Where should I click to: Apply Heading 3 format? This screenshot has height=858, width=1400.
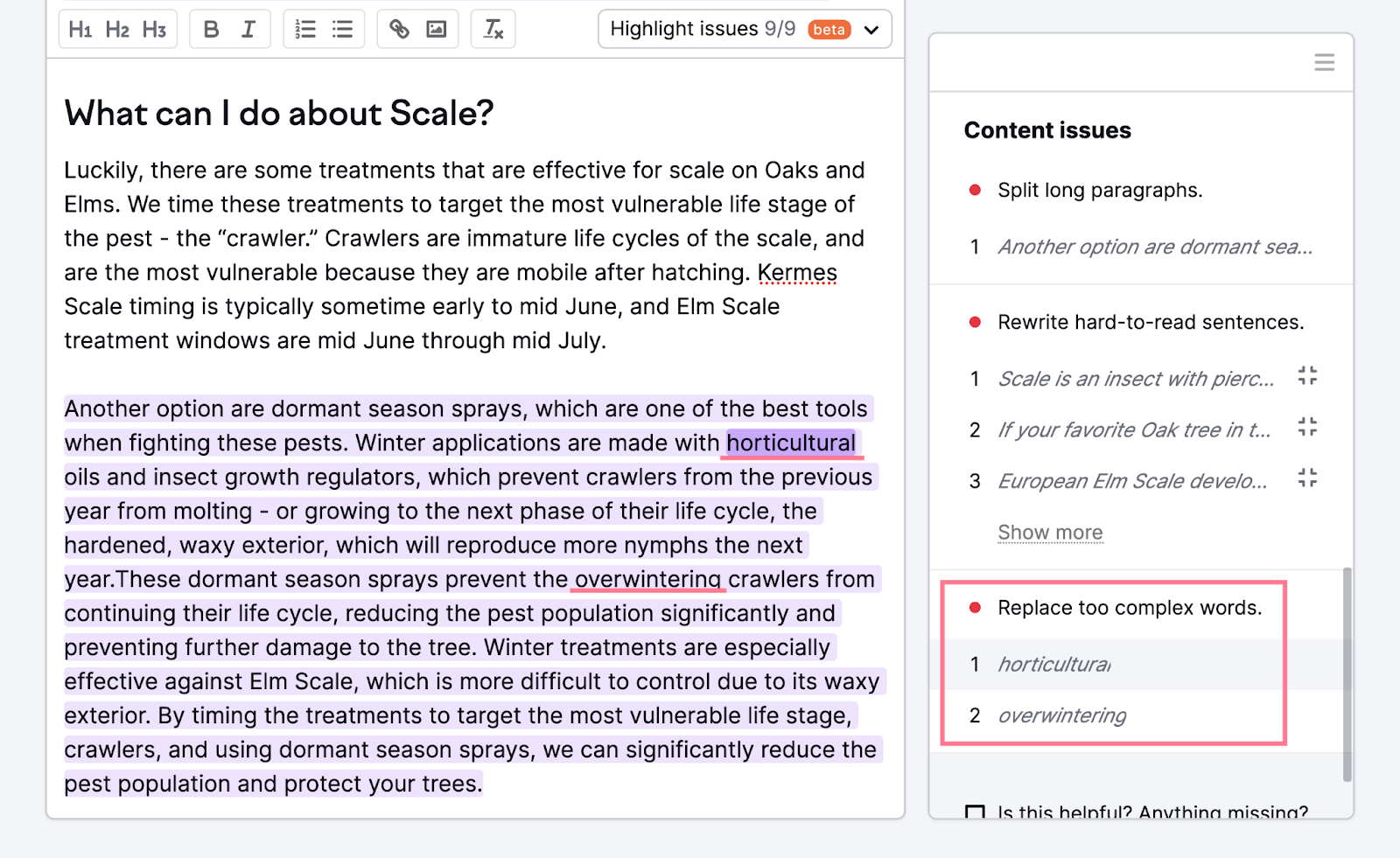click(154, 30)
